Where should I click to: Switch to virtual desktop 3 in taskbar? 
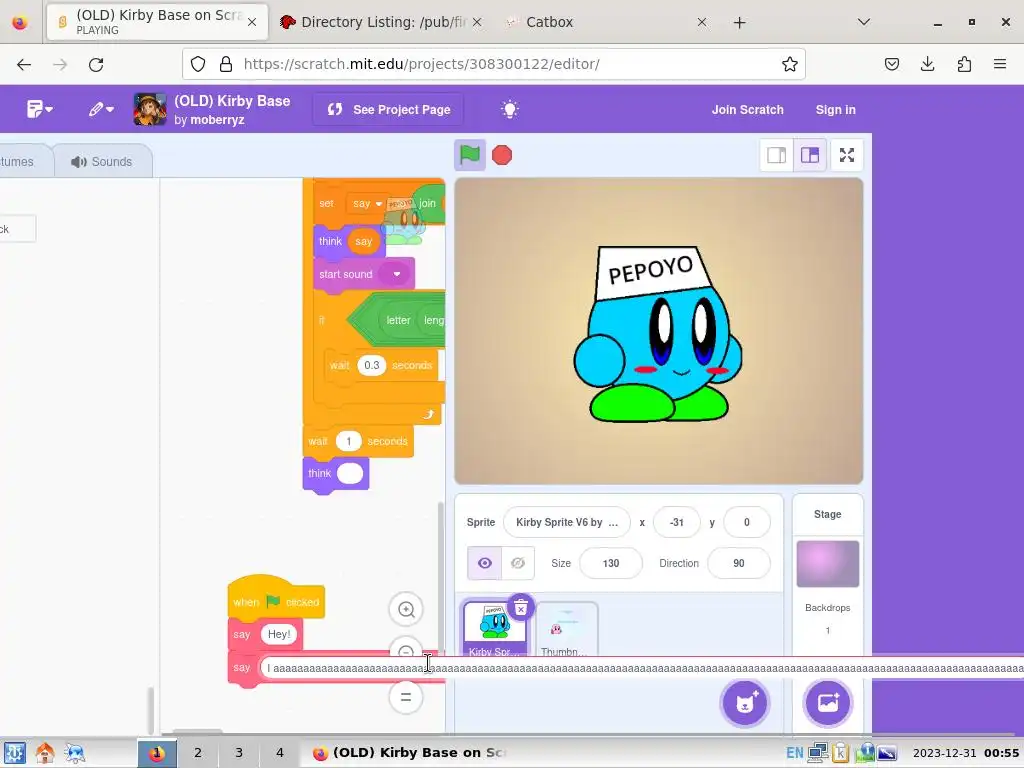click(x=239, y=753)
